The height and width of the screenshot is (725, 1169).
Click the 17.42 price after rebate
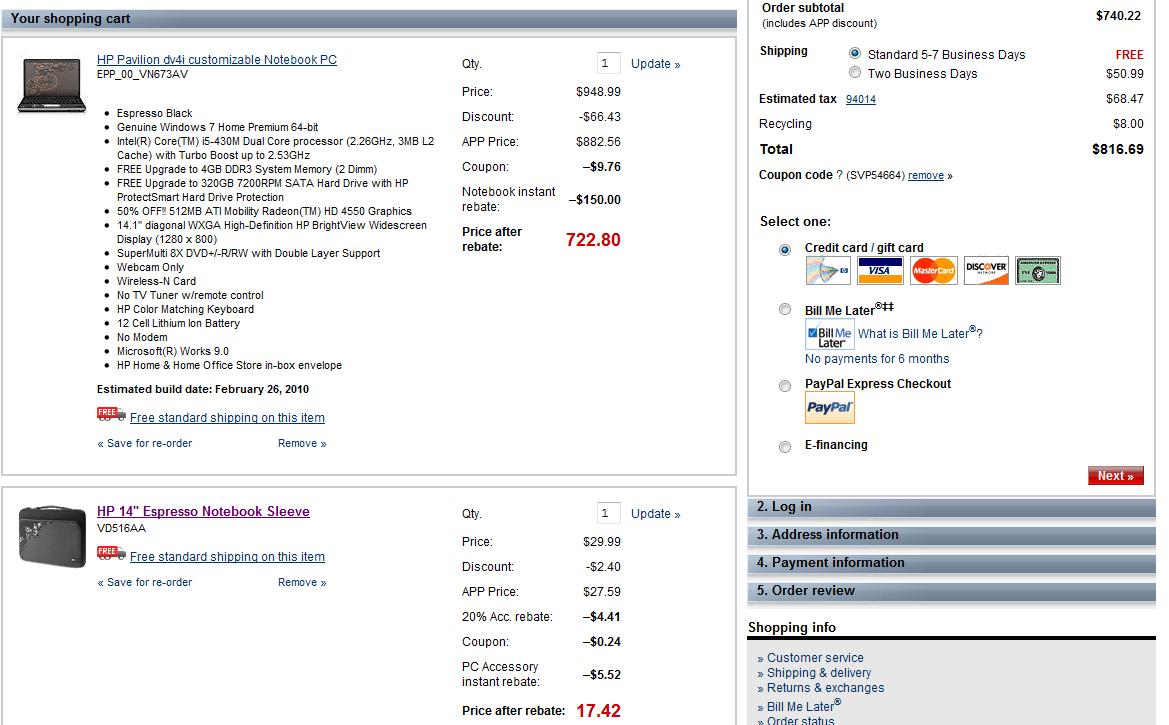pos(599,711)
